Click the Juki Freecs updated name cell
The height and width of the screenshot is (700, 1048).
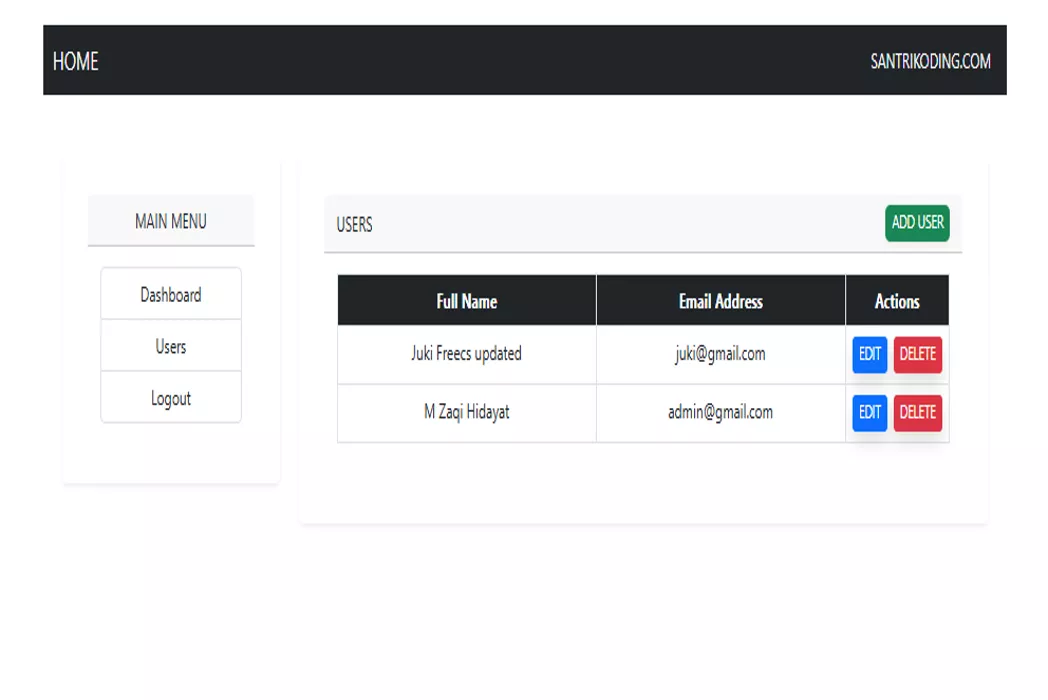467,354
